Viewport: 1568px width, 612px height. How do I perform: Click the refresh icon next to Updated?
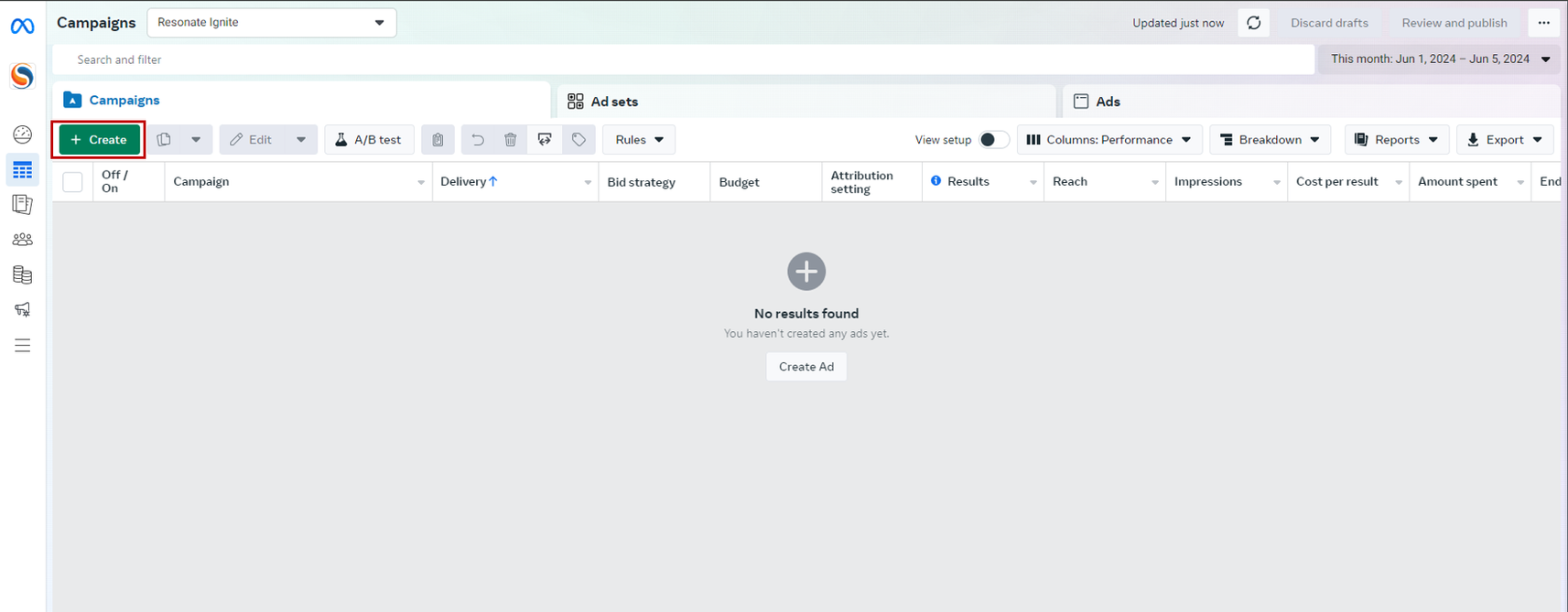(1253, 23)
